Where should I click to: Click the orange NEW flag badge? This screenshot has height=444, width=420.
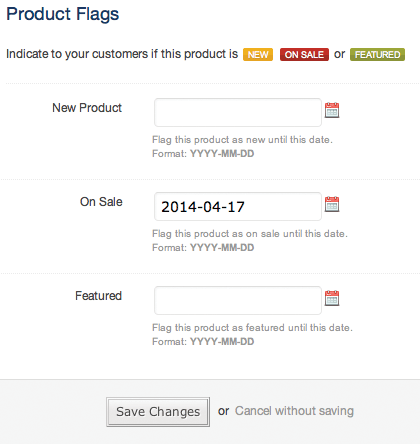click(x=258, y=54)
